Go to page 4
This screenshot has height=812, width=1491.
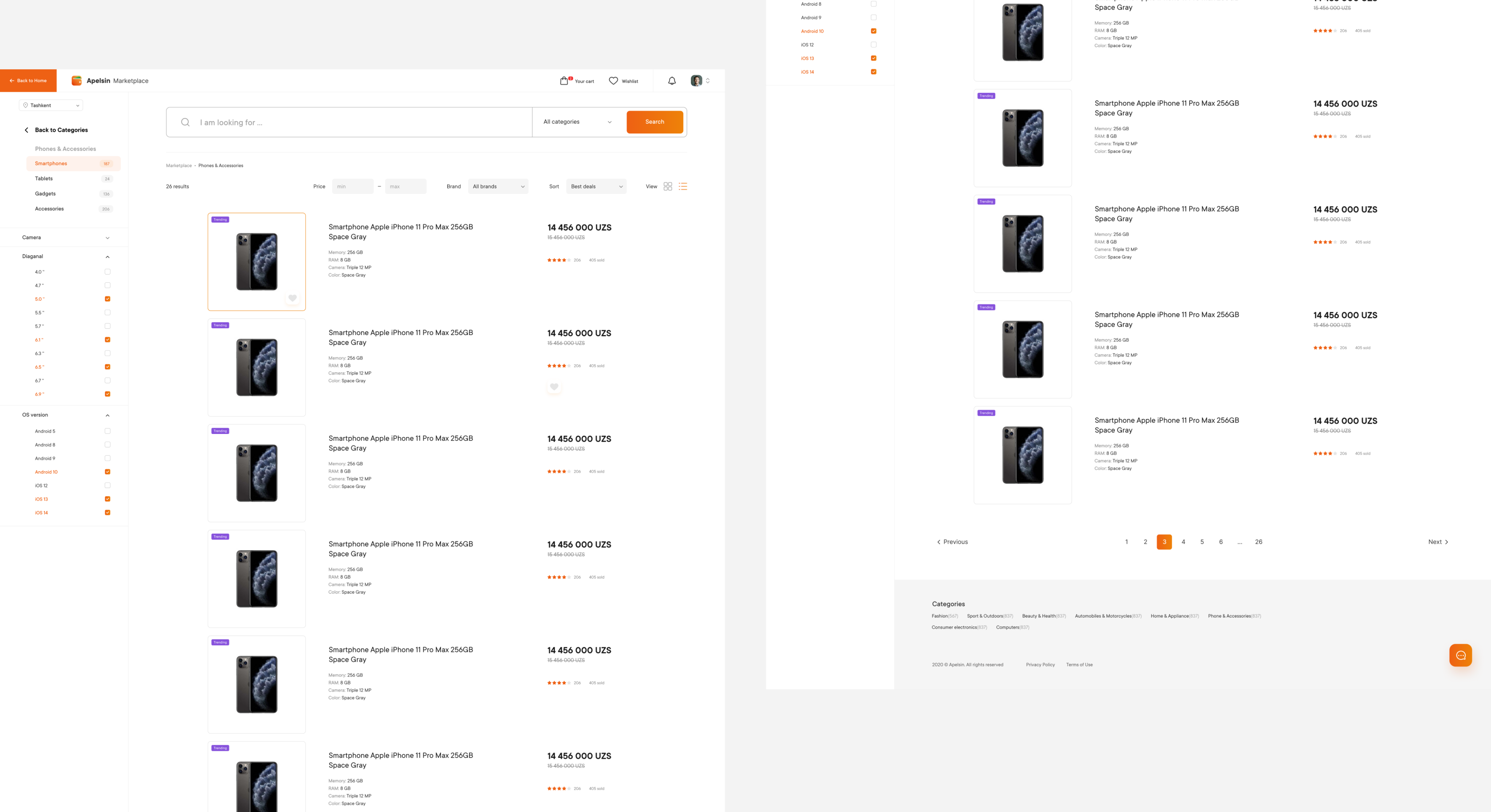click(x=1183, y=542)
